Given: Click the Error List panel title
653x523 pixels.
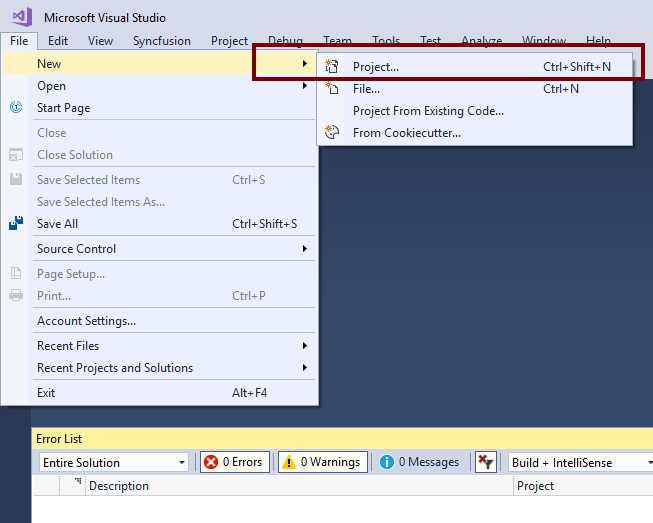Looking at the screenshot, I should click(x=59, y=438).
